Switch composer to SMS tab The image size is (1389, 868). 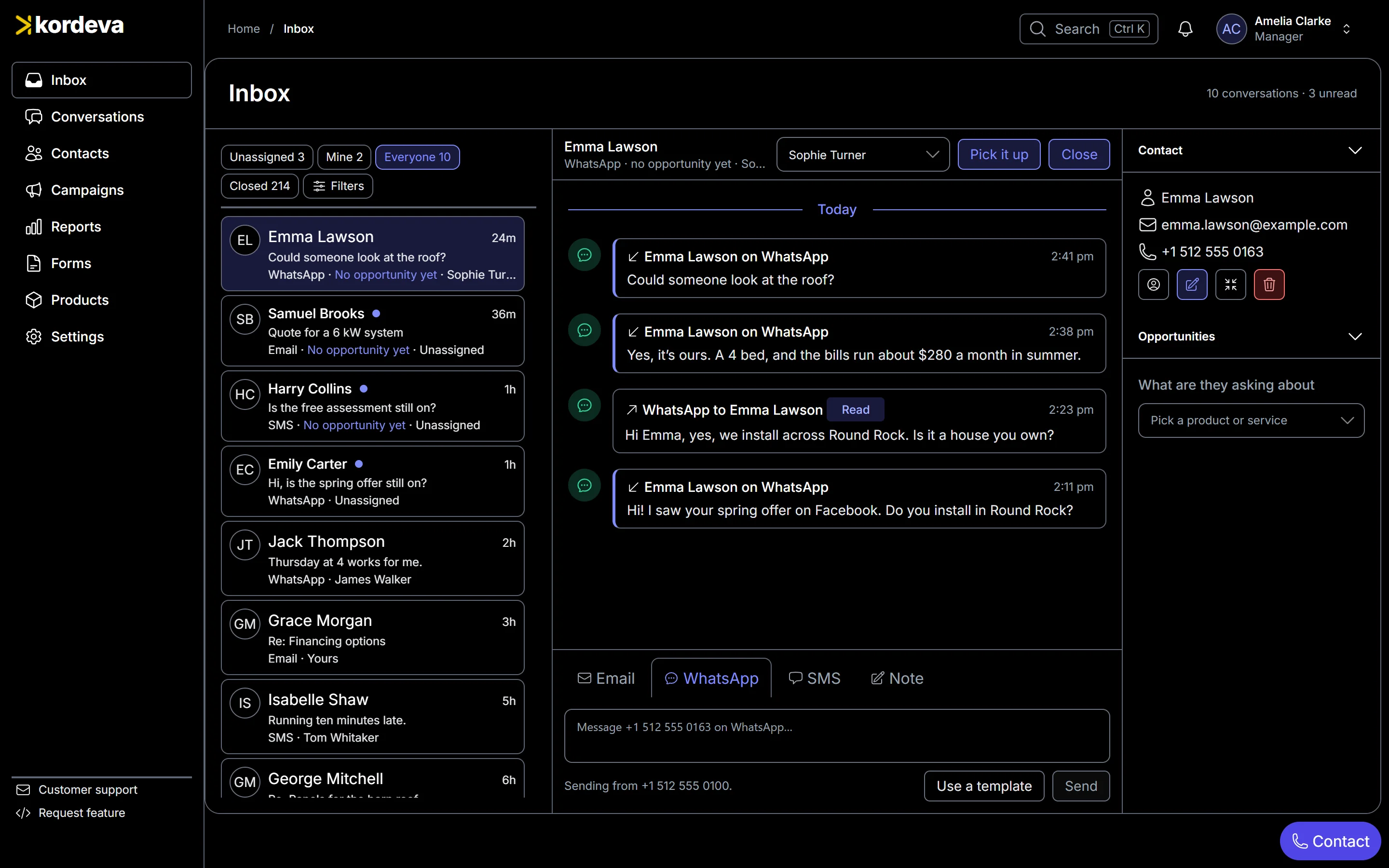pyautogui.click(x=815, y=678)
